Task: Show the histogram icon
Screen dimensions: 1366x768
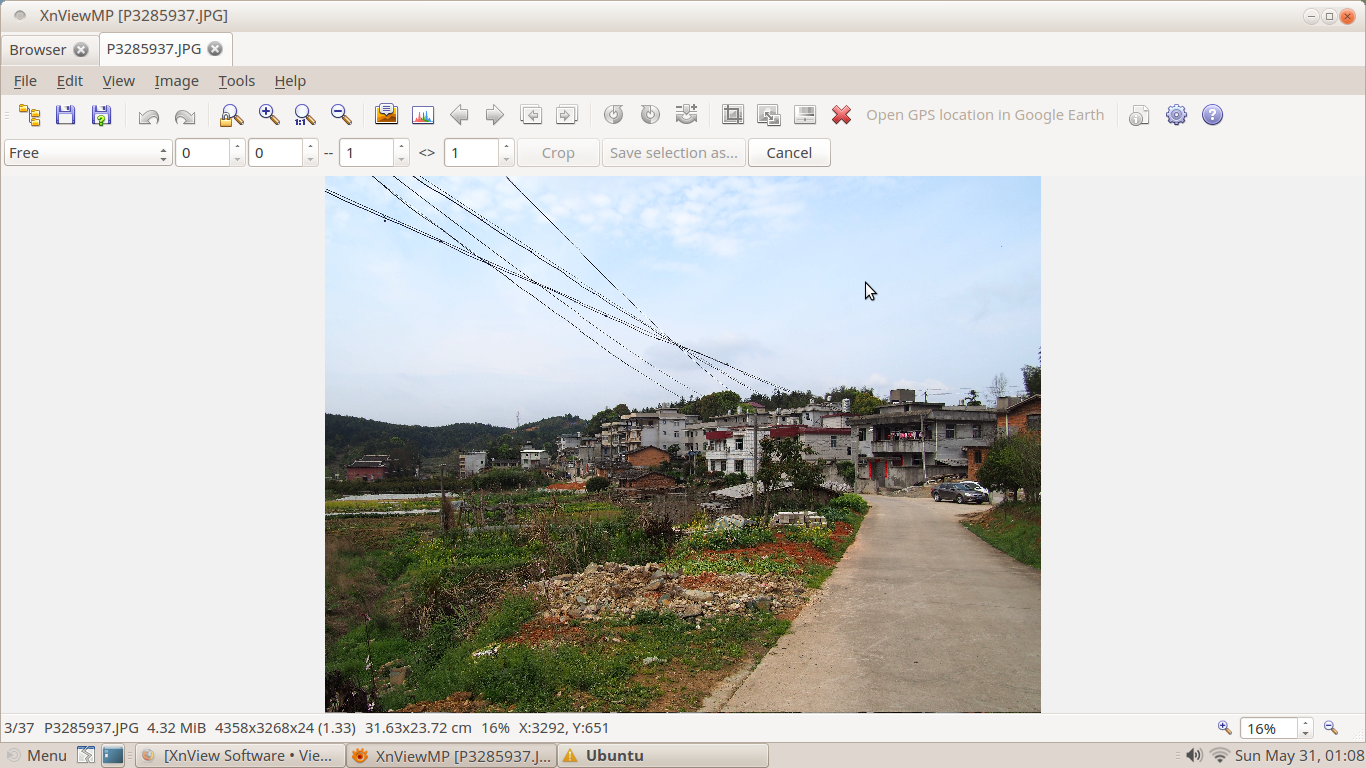Action: 423,115
